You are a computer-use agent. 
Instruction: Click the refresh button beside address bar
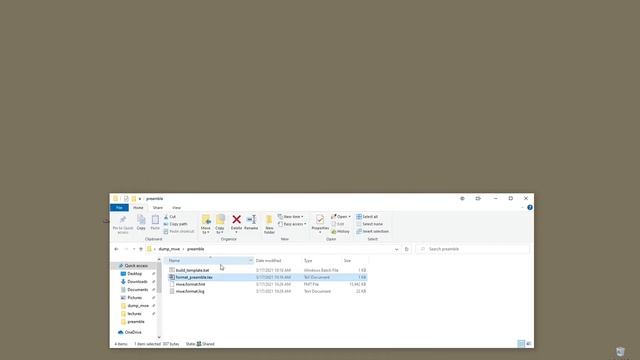tap(407, 249)
